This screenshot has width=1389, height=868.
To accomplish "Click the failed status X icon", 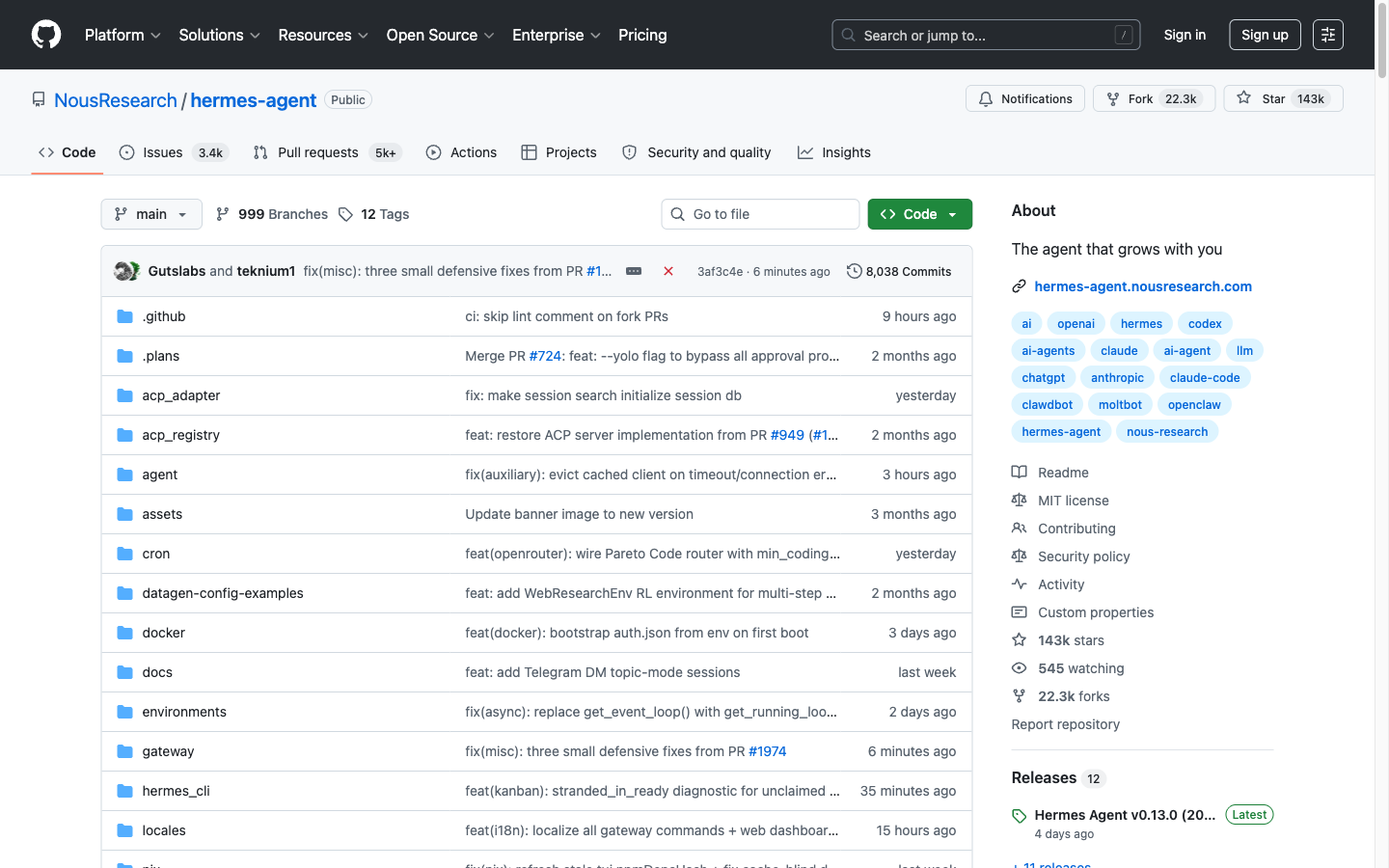I will coord(668,271).
